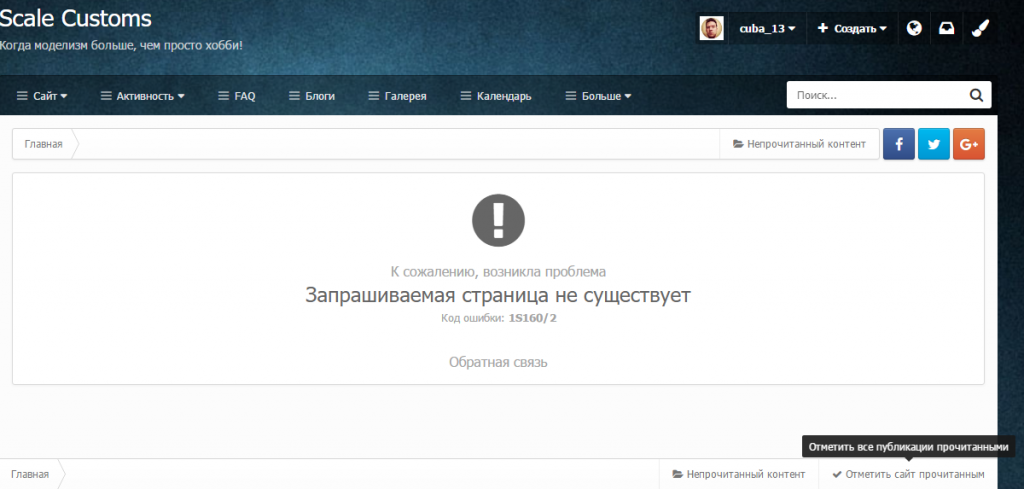
Task: Share the page on Facebook
Action: (x=899, y=144)
